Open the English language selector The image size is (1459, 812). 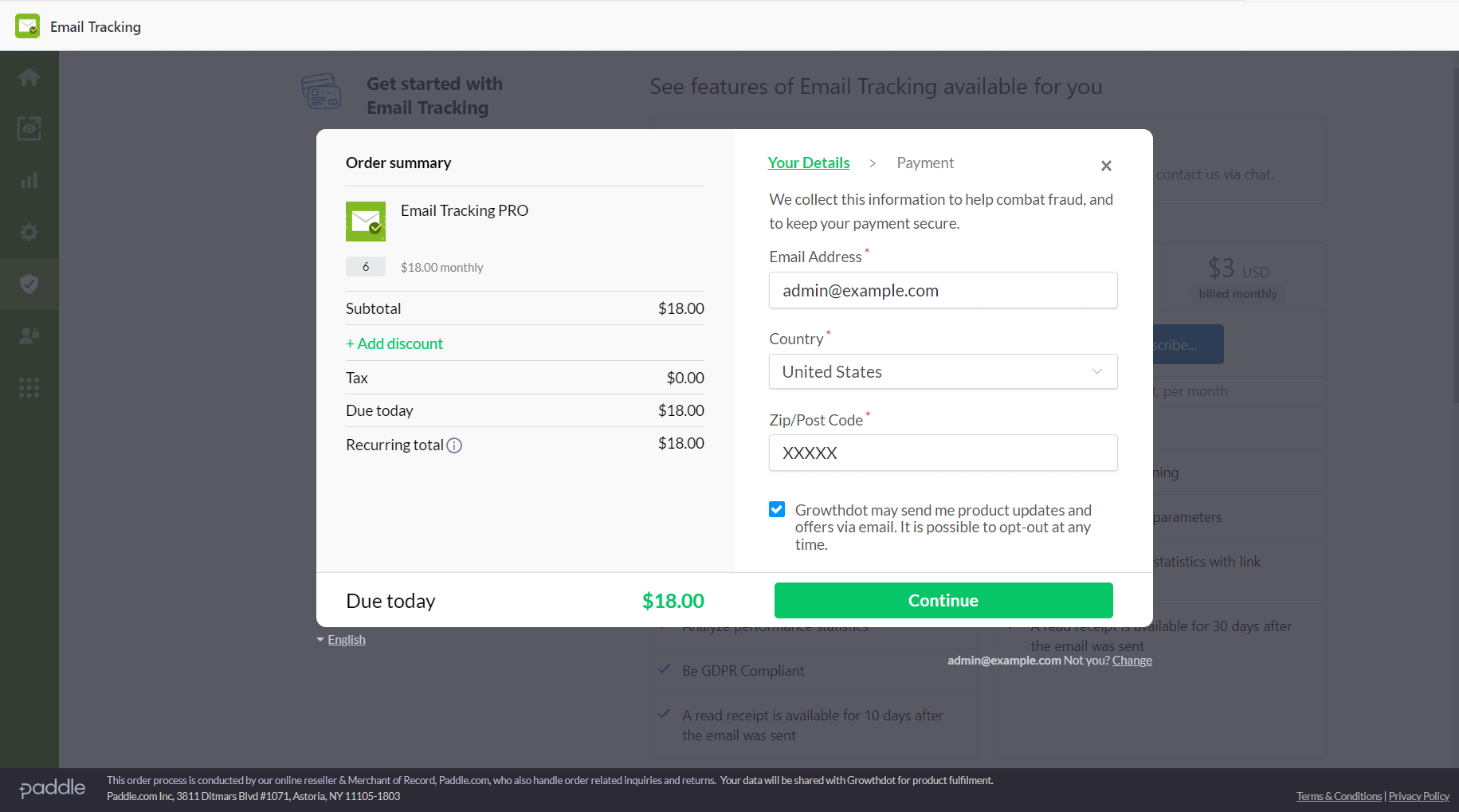coord(342,640)
